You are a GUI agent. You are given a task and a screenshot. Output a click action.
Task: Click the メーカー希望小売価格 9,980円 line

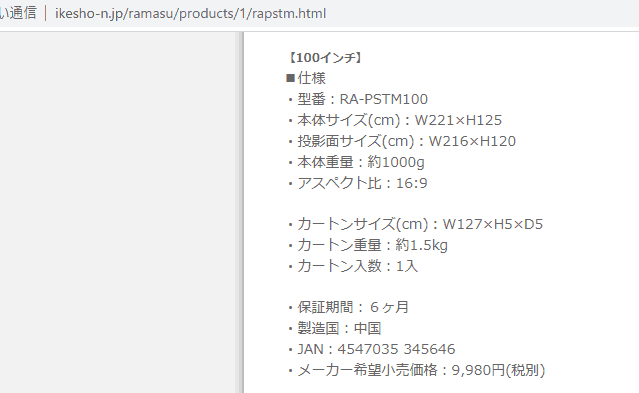[416, 370]
